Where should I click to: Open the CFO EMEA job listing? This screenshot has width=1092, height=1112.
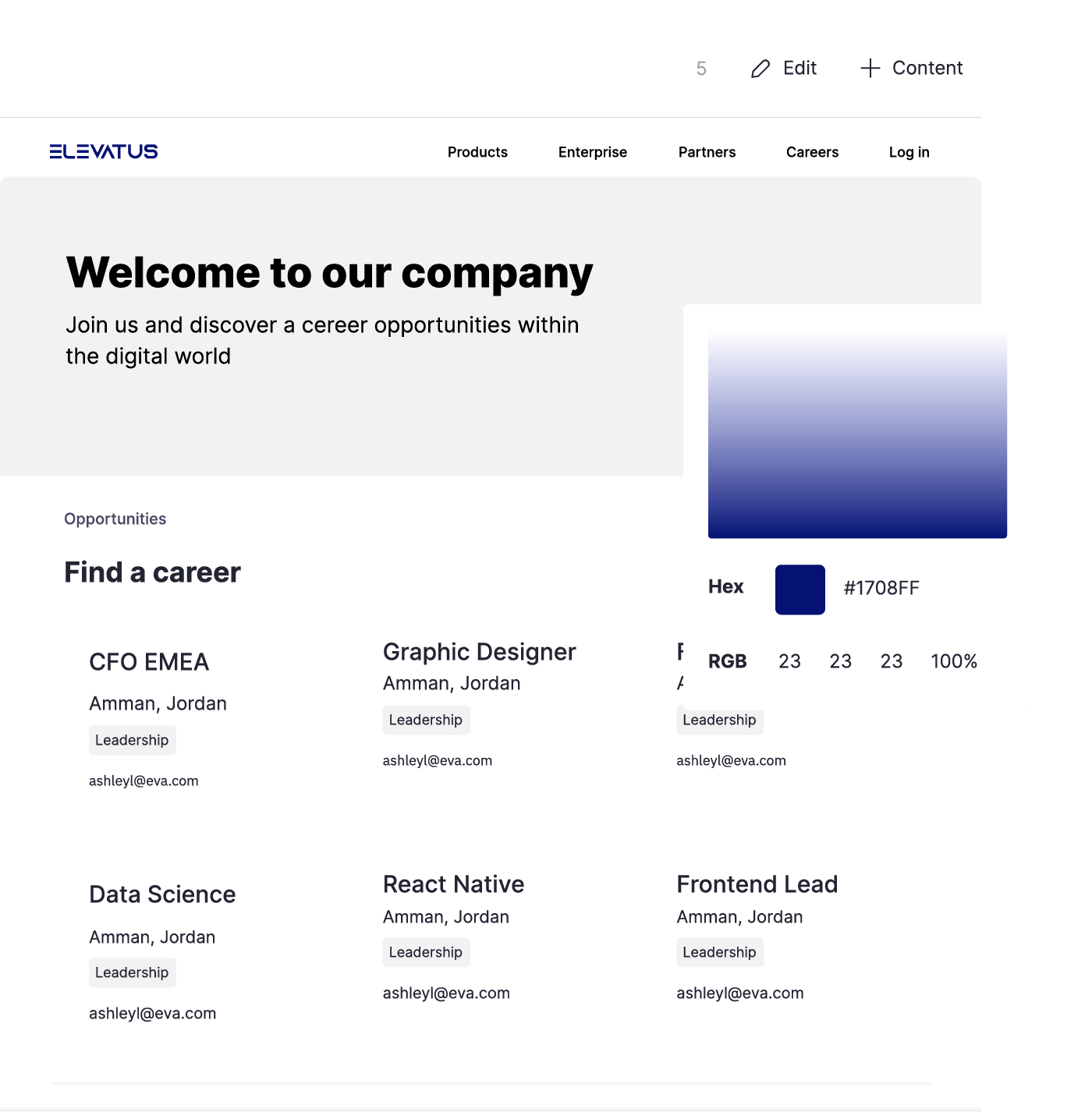[149, 662]
